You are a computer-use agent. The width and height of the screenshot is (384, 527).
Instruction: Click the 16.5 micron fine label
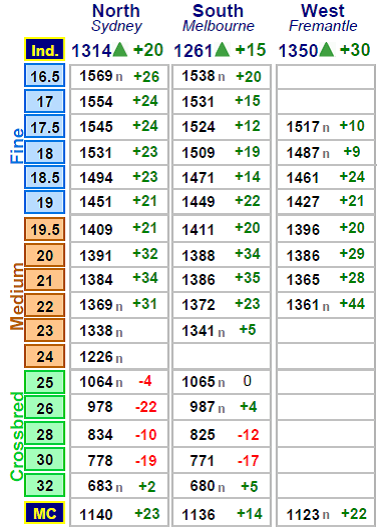click(45, 76)
